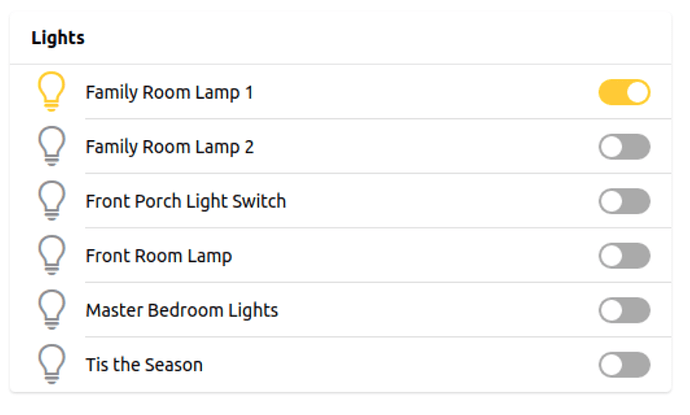Click the Lights card header title
The width and height of the screenshot is (690, 415).
(58, 38)
